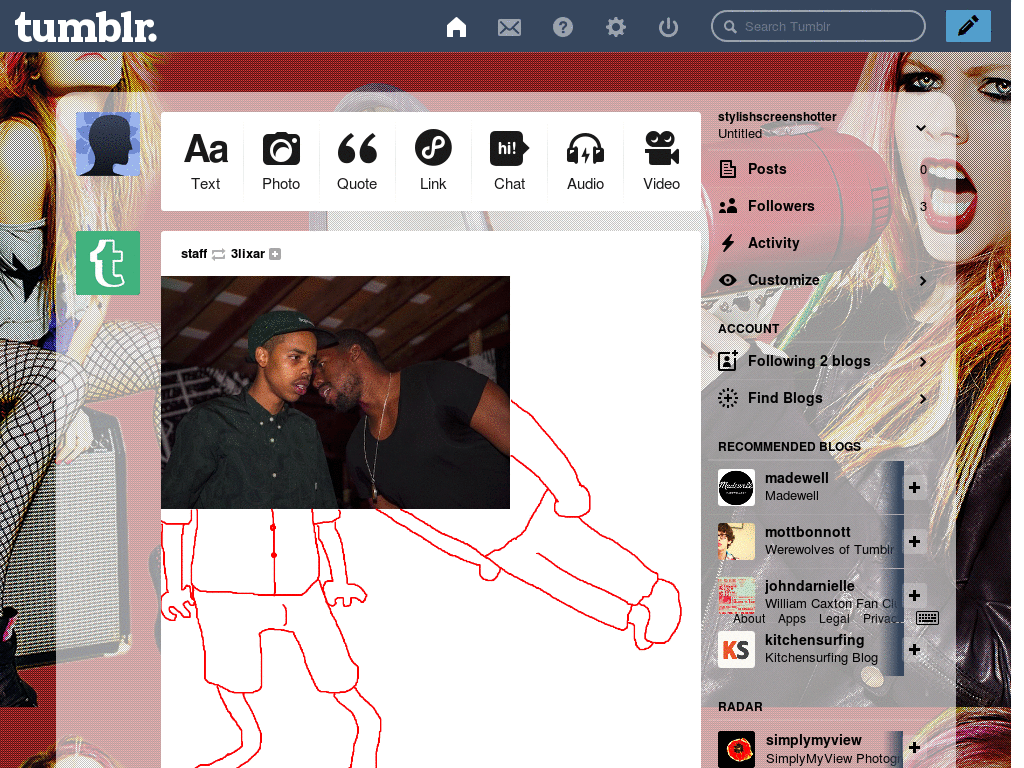Click the blue pencil compose button
The height and width of the screenshot is (768, 1024).
click(x=968, y=26)
